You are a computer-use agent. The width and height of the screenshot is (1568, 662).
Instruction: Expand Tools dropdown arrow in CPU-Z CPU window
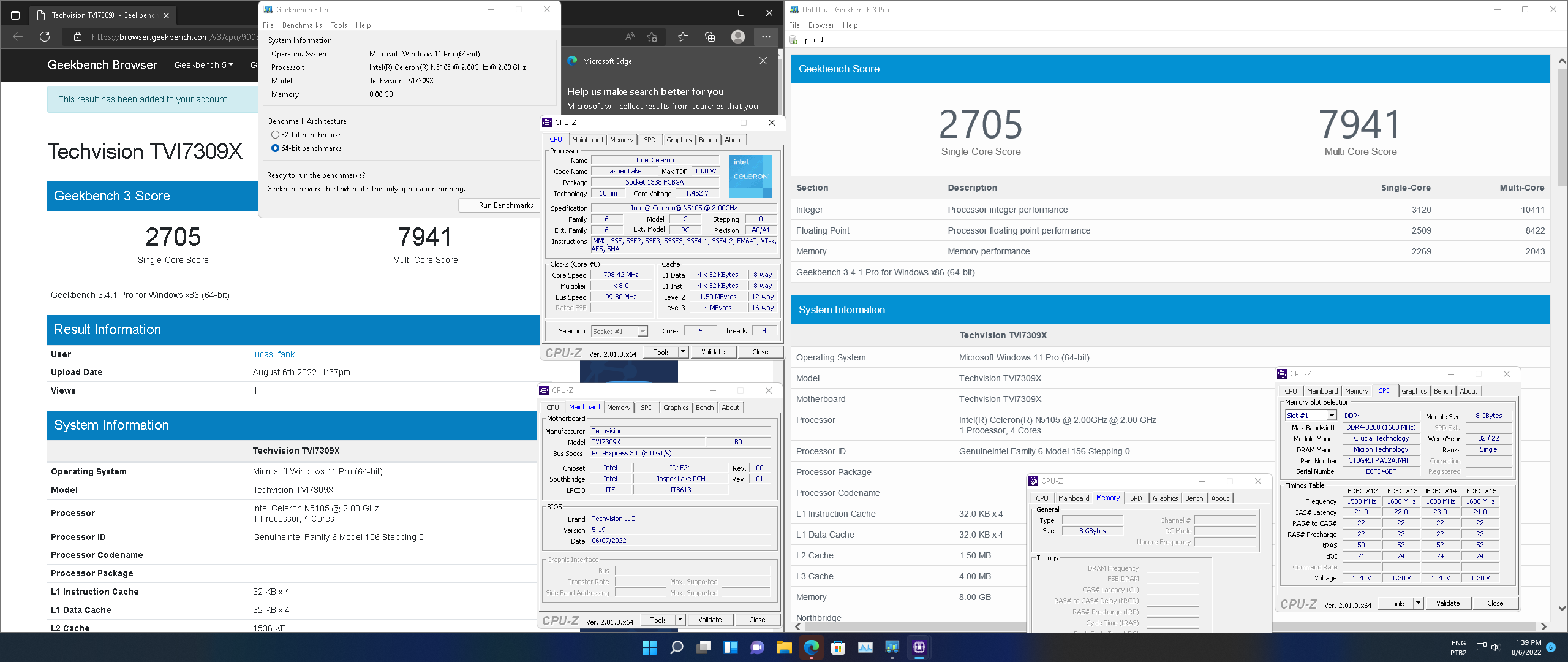[683, 352]
